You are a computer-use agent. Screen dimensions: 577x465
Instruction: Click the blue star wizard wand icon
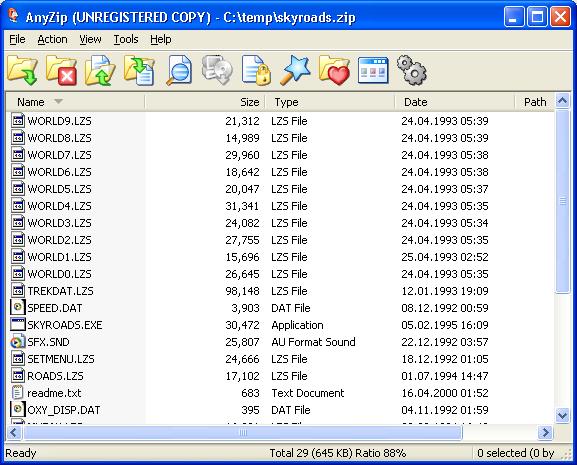tap(295, 70)
